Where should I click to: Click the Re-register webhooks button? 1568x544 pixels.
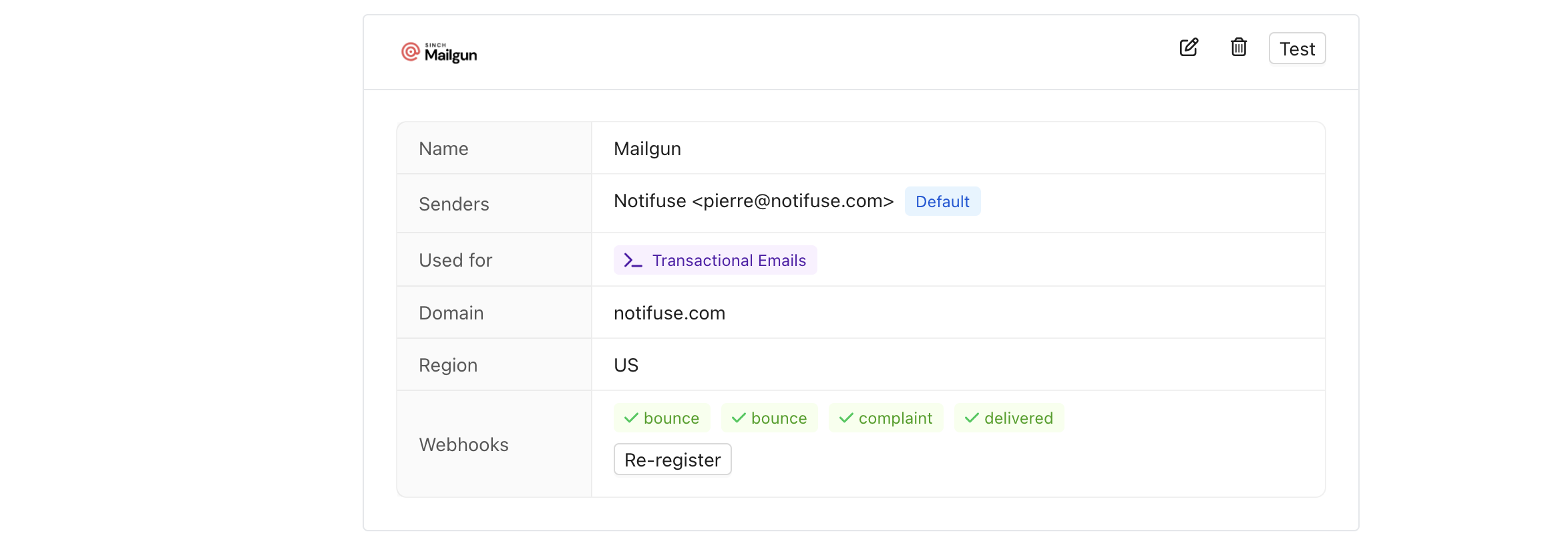[672, 460]
